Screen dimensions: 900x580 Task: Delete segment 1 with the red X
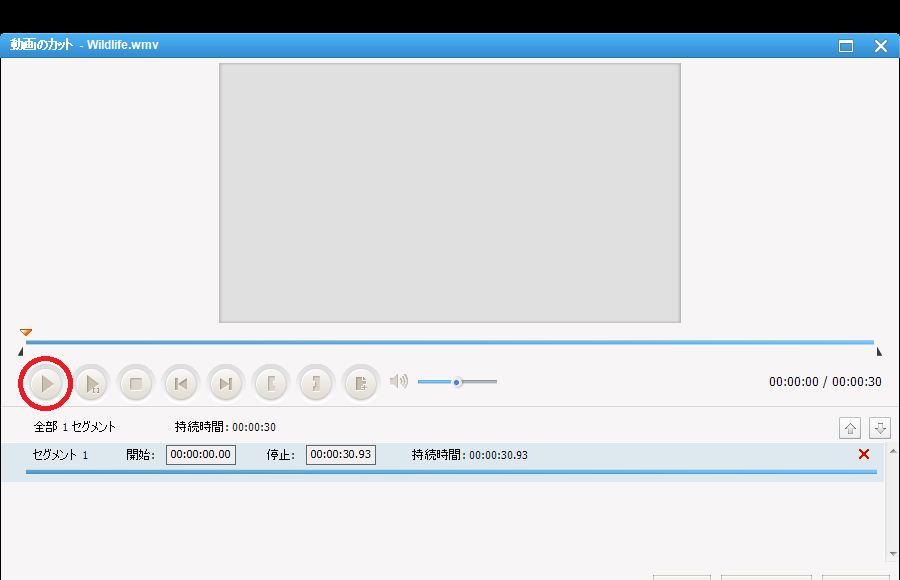[864, 454]
